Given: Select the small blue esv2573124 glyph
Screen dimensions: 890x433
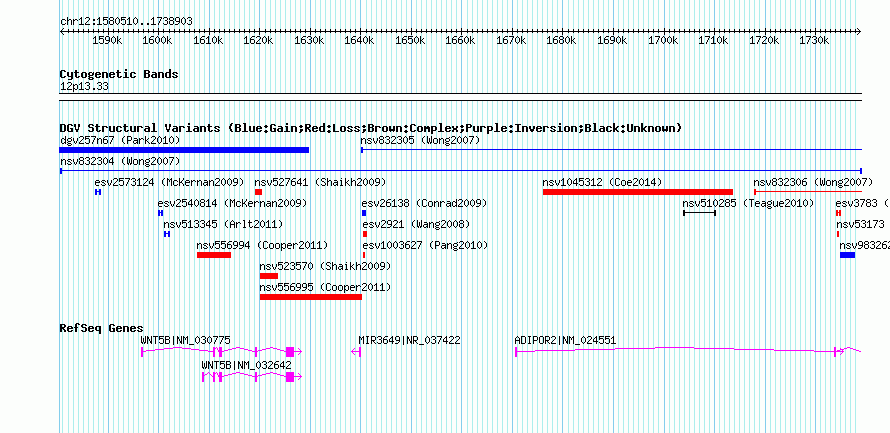Looking at the screenshot, I should tap(98, 192).
